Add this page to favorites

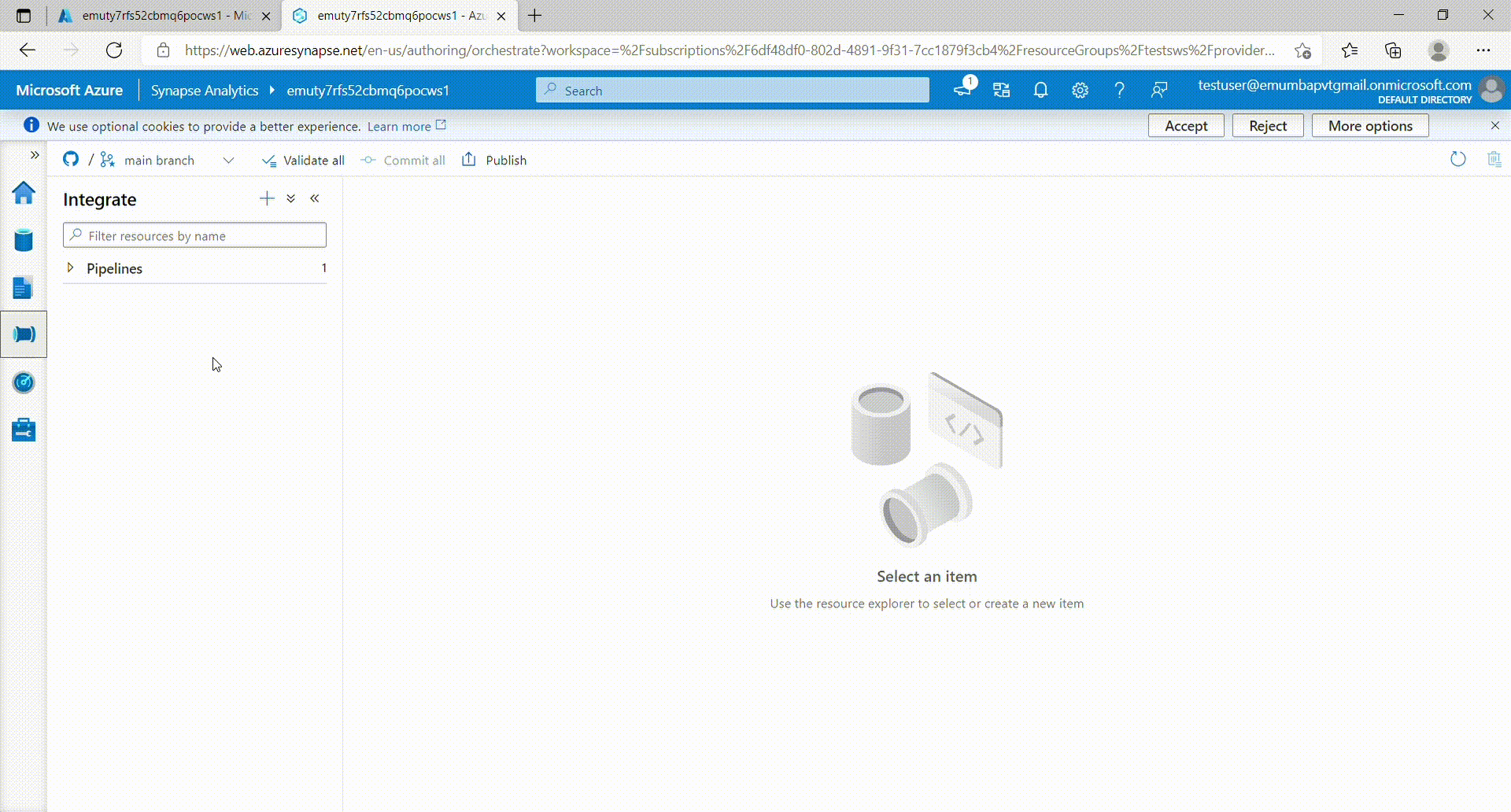[1302, 50]
